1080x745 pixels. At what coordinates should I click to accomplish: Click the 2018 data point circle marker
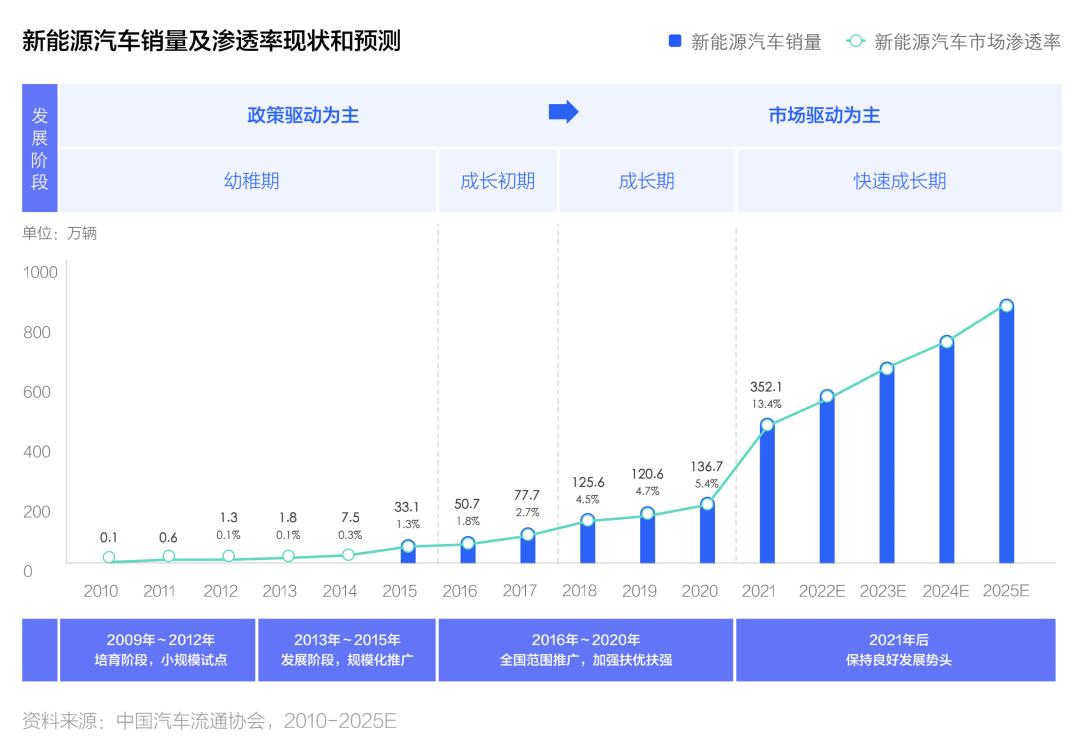pos(587,520)
